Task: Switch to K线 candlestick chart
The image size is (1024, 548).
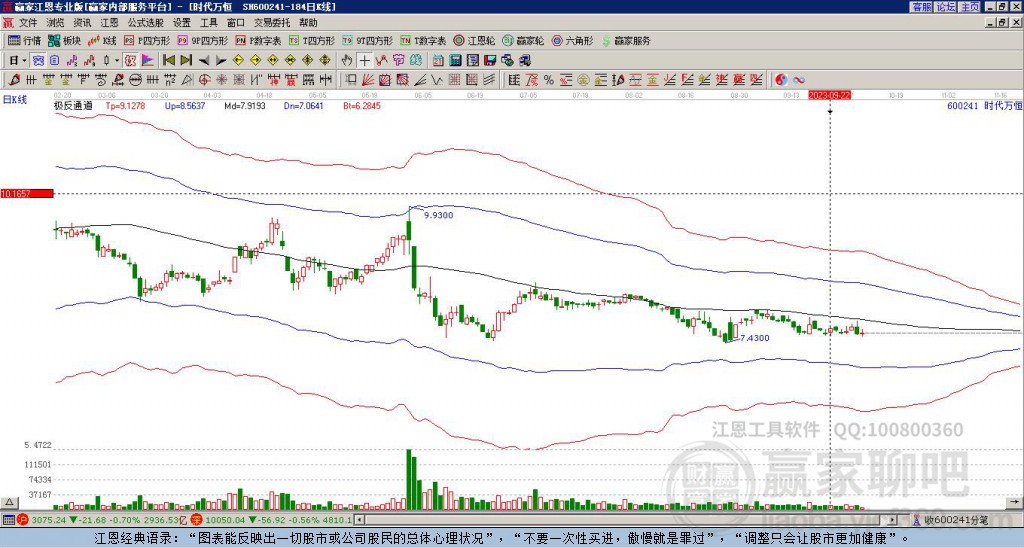Action: click(x=102, y=40)
